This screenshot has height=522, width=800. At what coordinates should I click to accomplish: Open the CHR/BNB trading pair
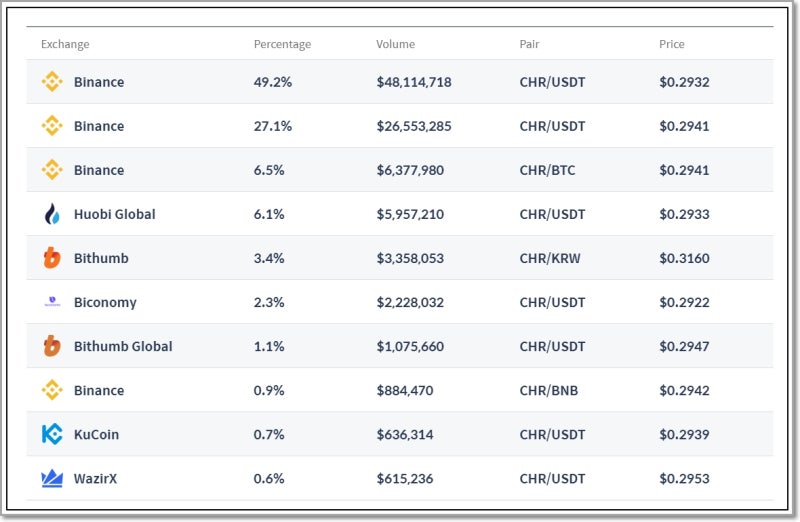[549, 390]
